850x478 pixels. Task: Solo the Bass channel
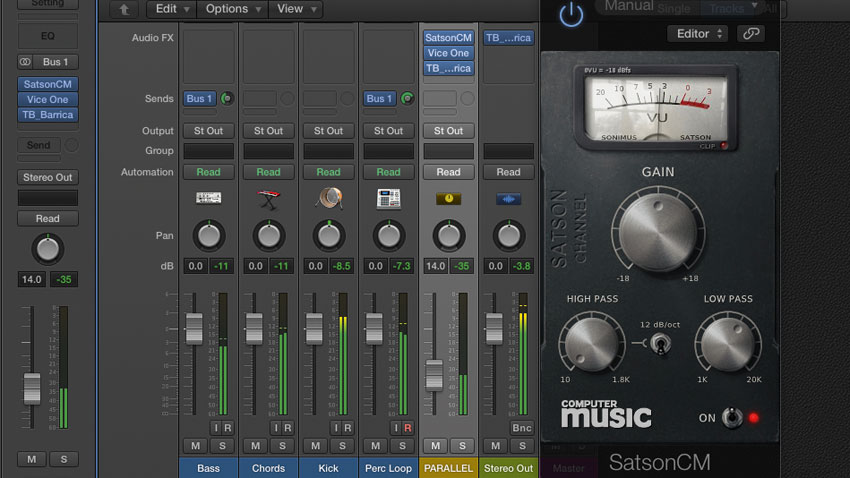222,445
